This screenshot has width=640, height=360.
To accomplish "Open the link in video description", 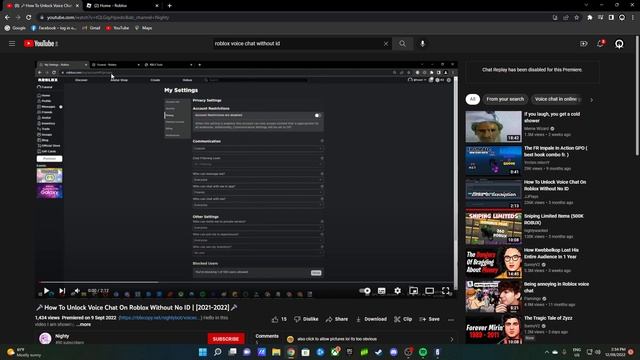I will point(160,318).
